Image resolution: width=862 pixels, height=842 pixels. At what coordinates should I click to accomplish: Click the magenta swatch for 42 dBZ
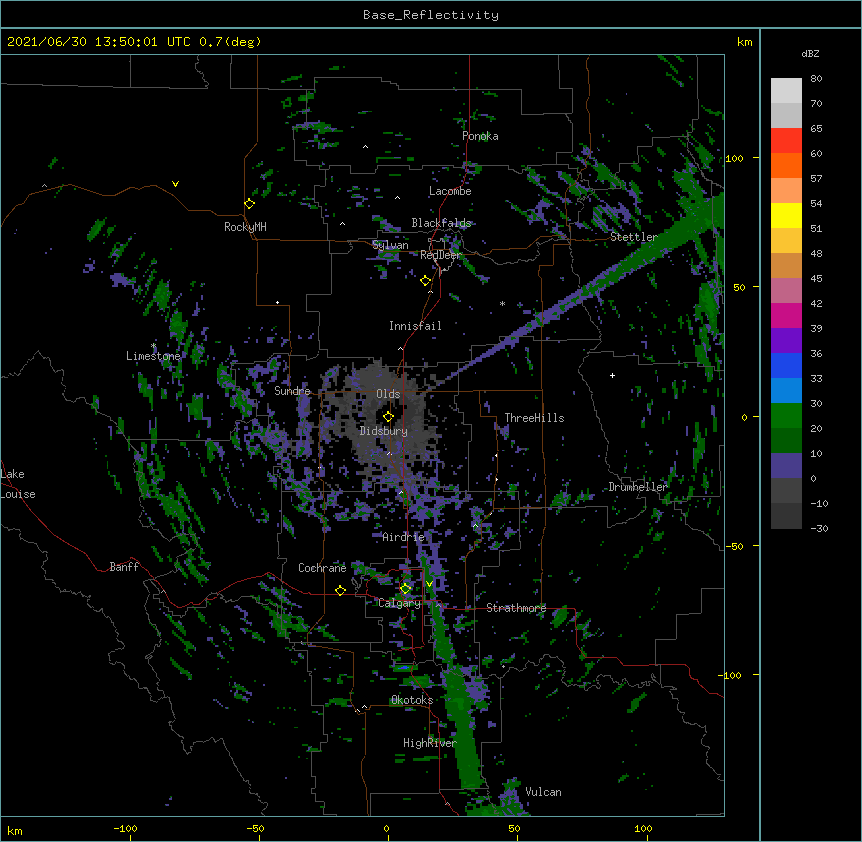(786, 315)
